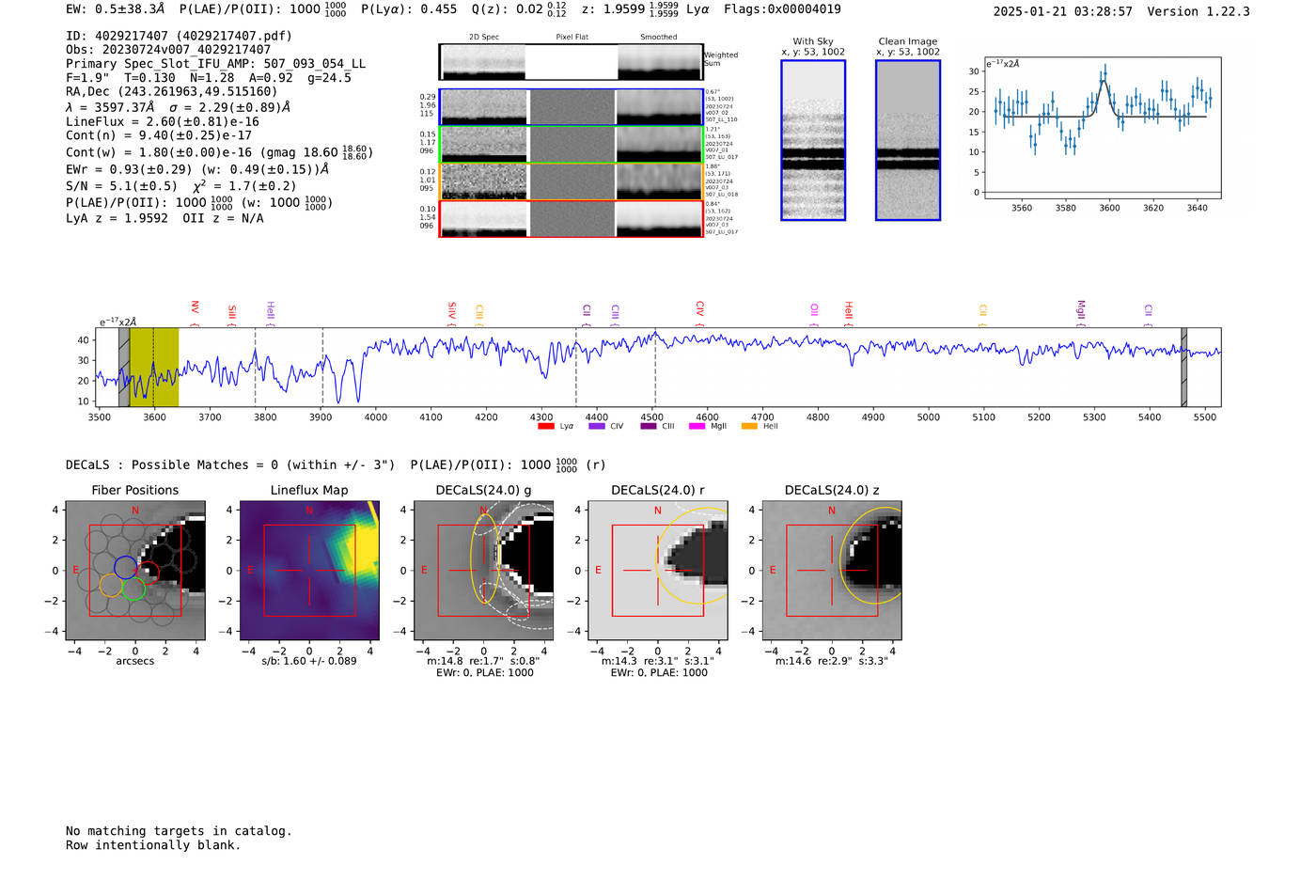Viewport: 1316px width, 896px height.
Task: Click the 2025-01-21 timestamp
Action: [1063, 11]
